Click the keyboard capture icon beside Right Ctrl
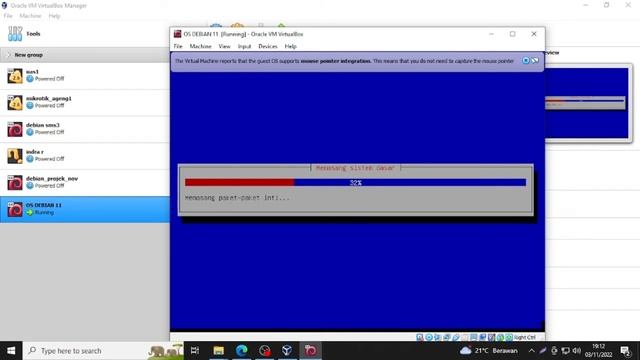 click(509, 337)
